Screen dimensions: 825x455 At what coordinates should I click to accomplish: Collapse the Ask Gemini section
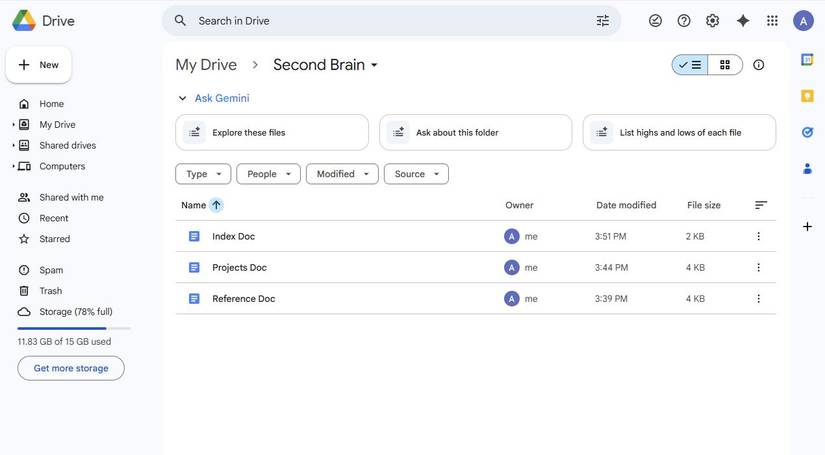[x=182, y=98]
